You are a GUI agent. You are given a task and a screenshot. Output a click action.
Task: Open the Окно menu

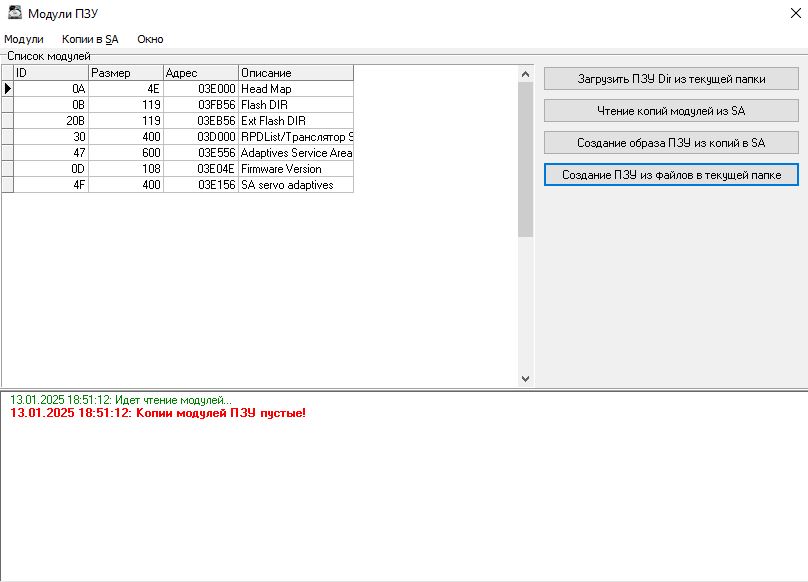point(150,39)
